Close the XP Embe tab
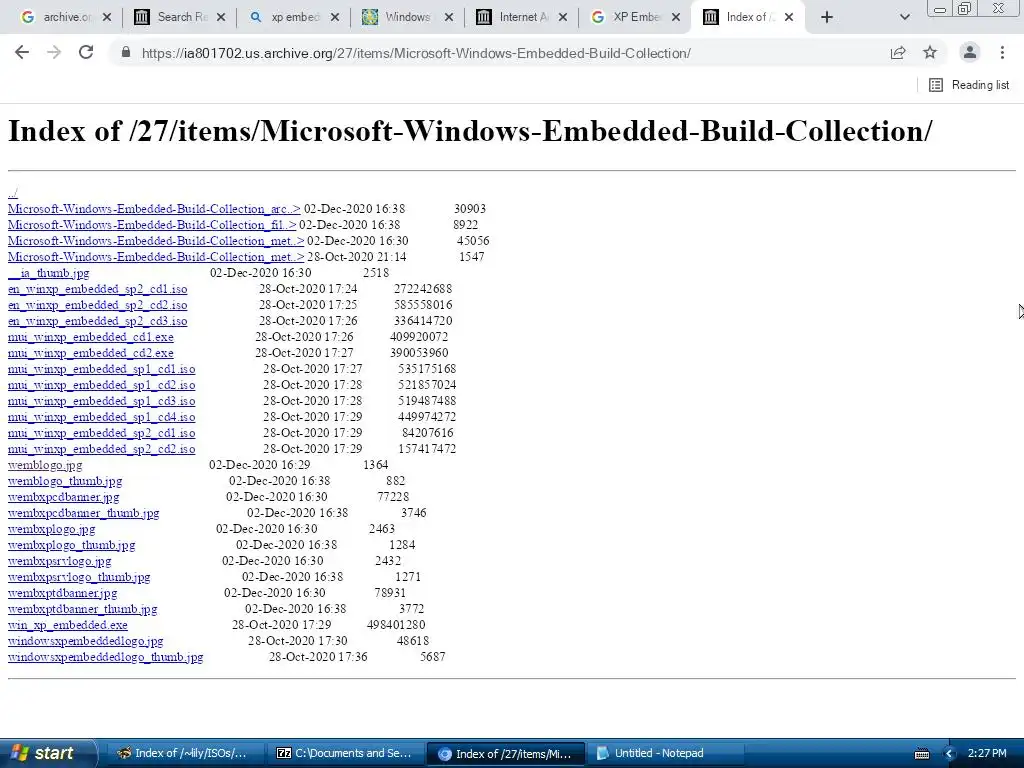This screenshot has height=768, width=1024. click(677, 17)
